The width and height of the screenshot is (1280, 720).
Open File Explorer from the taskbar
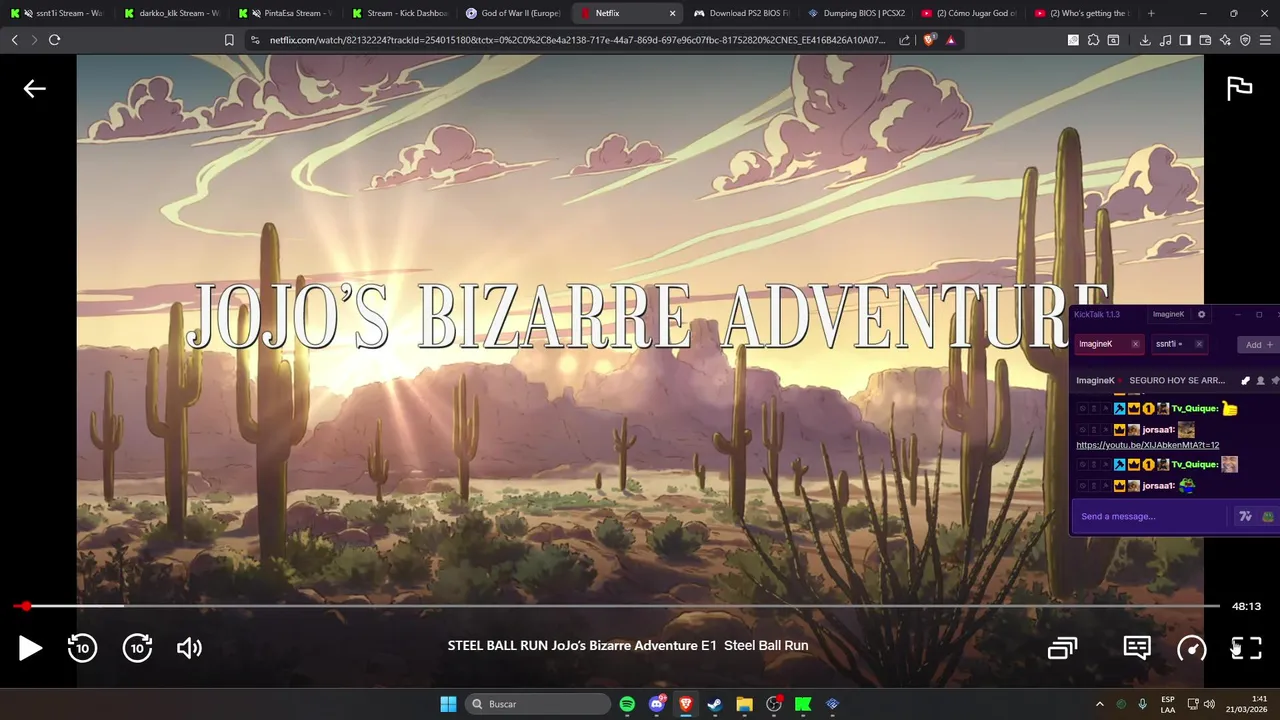744,704
